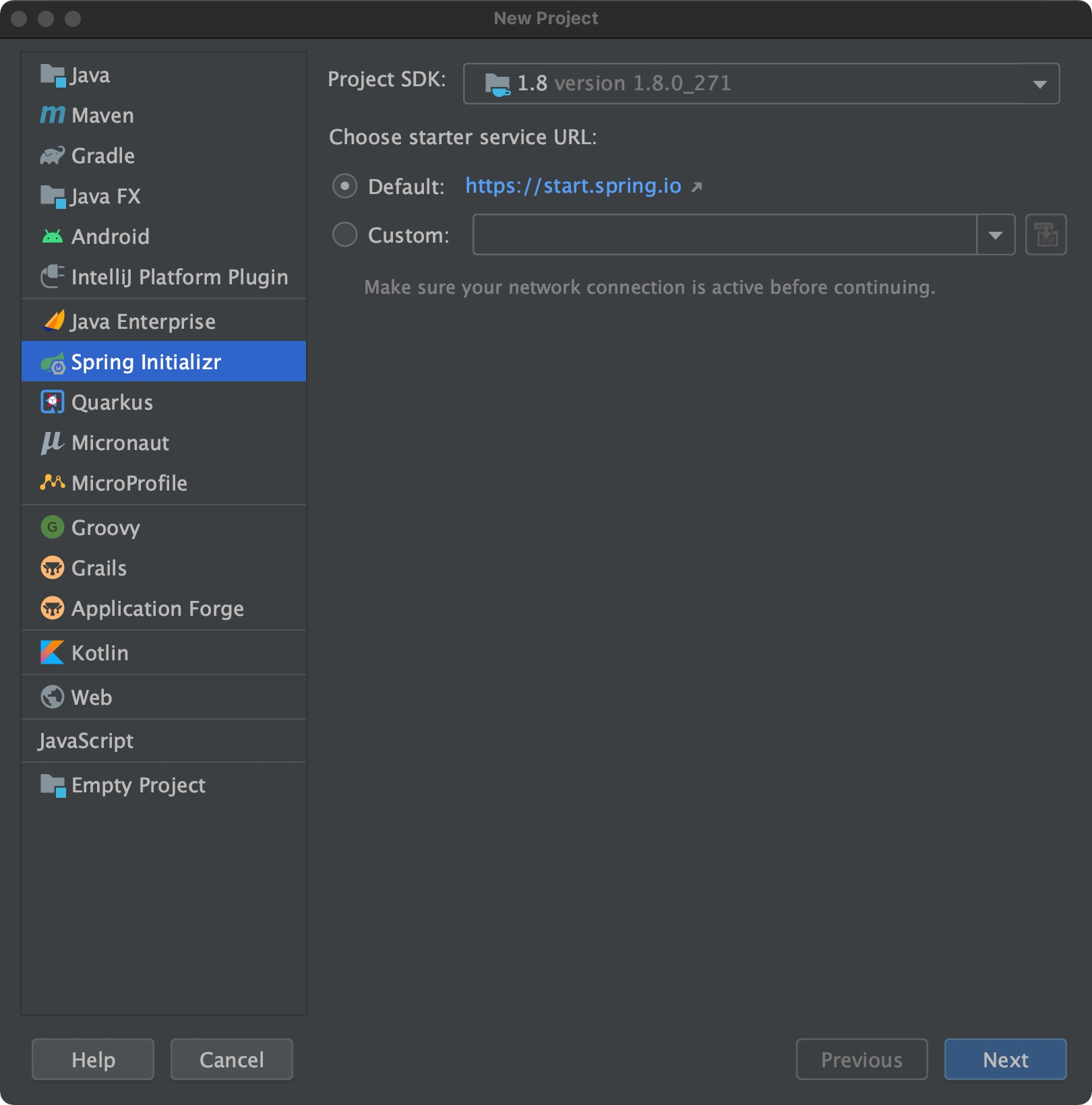Click the Gradle elephant icon
This screenshot has width=1092, height=1105.
pos(53,156)
